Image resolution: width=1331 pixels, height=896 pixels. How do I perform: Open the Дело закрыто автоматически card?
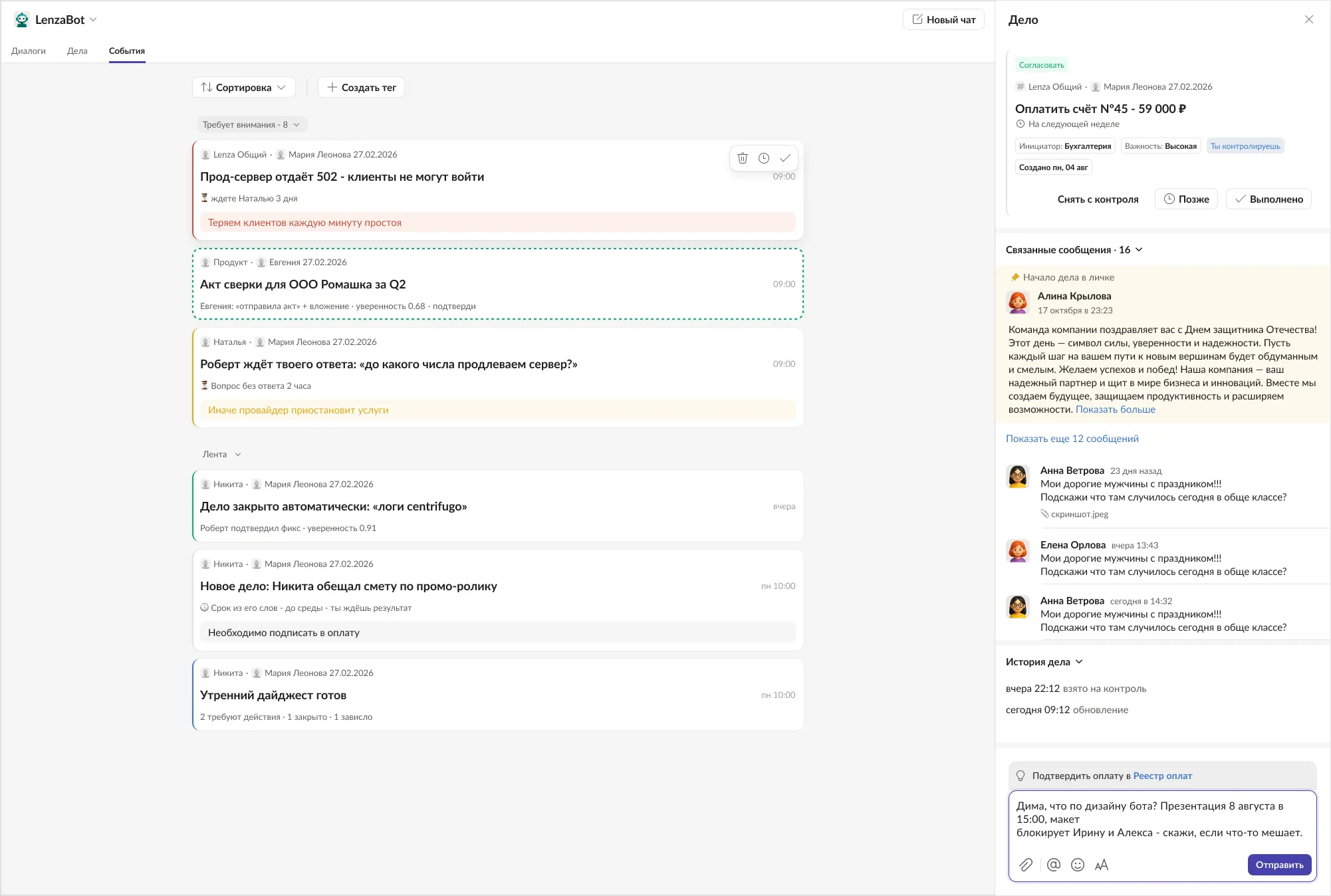click(498, 506)
